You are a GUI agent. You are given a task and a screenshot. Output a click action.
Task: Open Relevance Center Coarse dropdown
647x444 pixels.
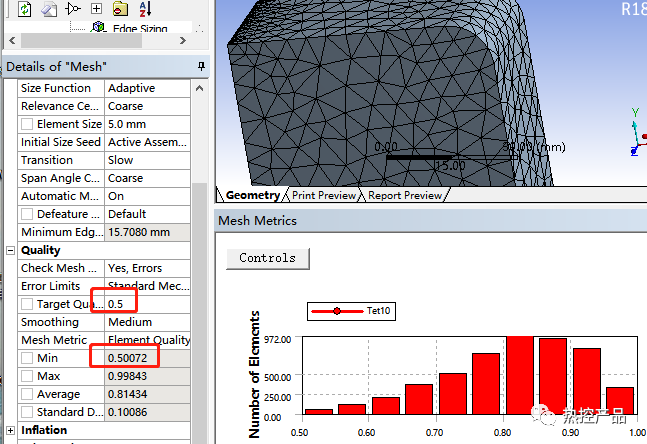[147, 106]
